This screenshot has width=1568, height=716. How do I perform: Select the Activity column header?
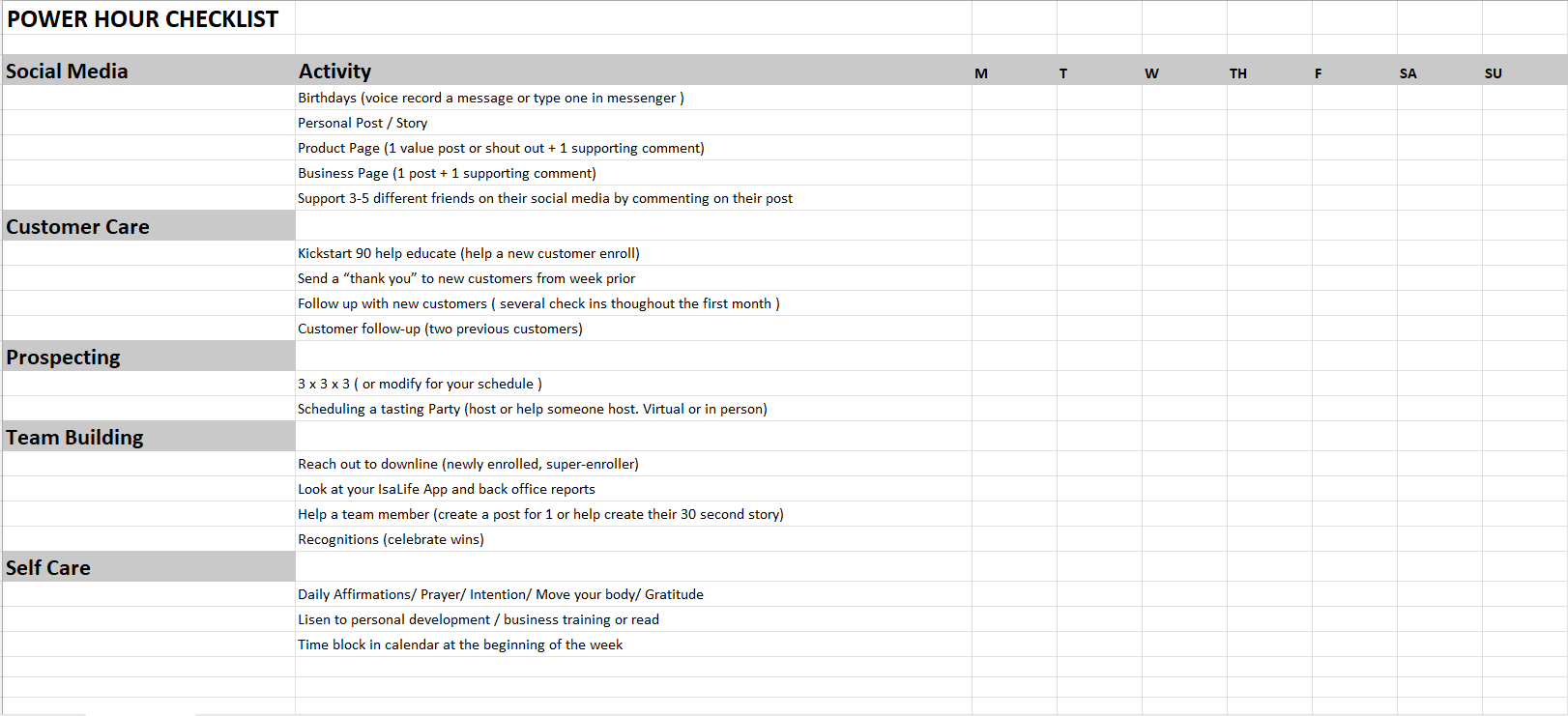coord(633,71)
